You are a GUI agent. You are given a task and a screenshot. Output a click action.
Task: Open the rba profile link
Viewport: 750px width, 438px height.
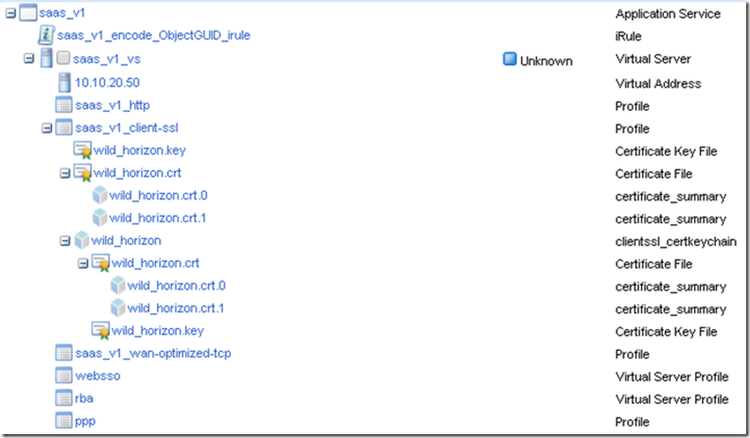point(84,398)
